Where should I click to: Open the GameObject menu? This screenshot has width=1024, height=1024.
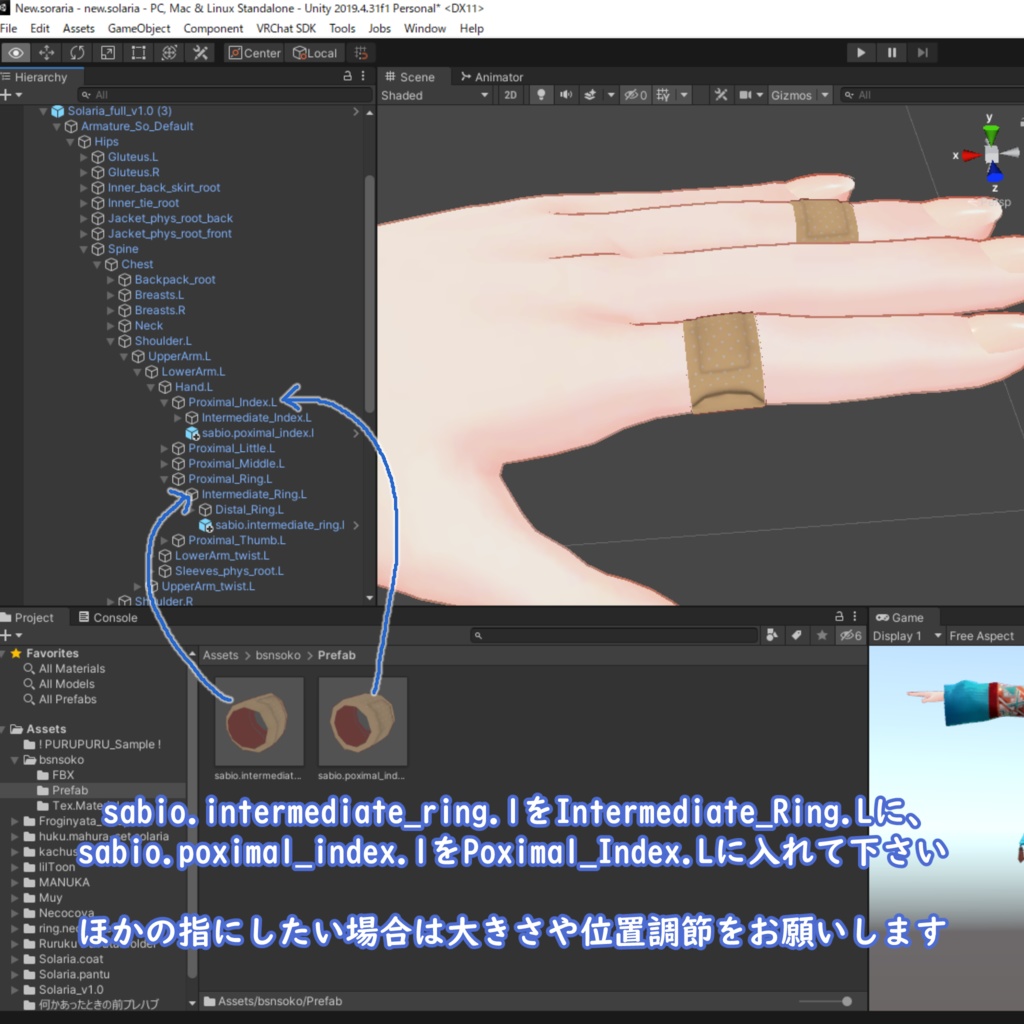pyautogui.click(x=139, y=28)
